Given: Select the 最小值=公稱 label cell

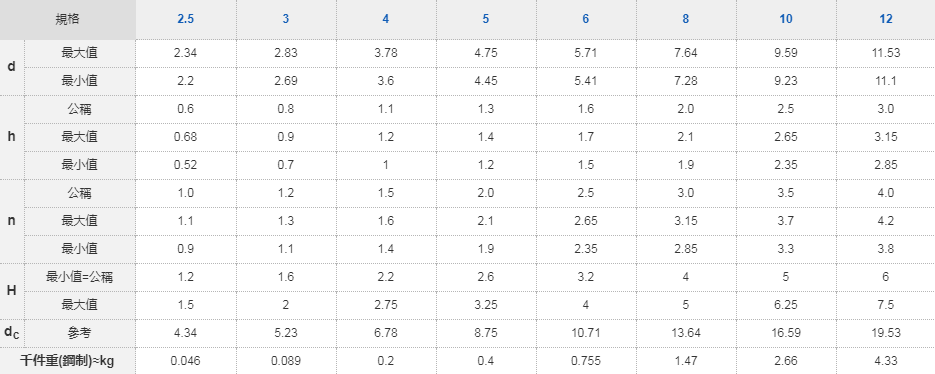Looking at the screenshot, I should pos(79,277).
